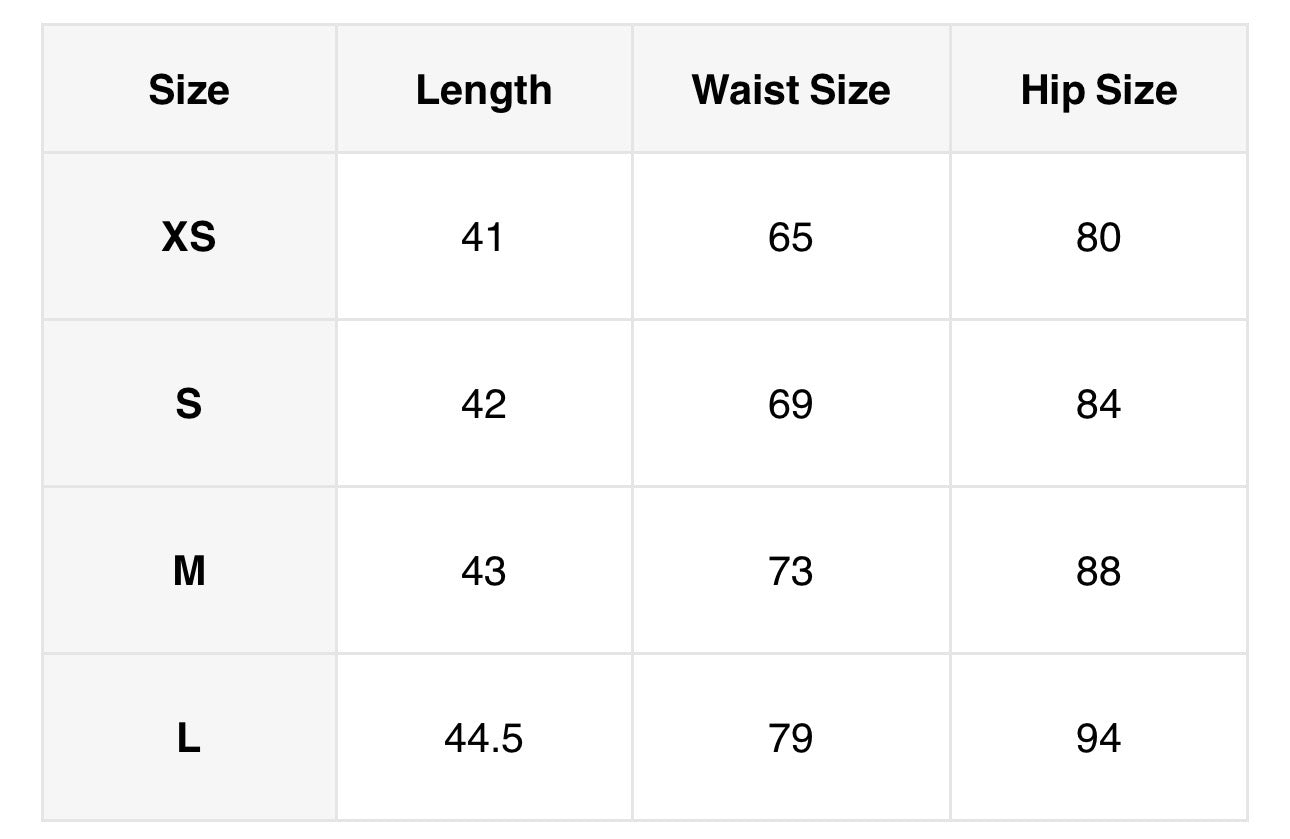Select the S length value 42
Image resolution: width=1290 pixels, height=839 pixels.
(484, 405)
